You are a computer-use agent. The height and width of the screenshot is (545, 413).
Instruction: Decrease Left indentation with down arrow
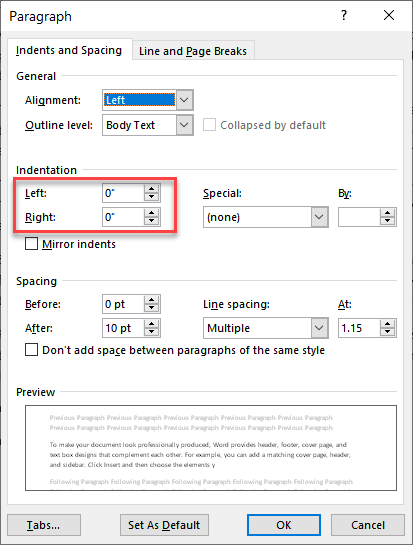[x=152, y=197]
